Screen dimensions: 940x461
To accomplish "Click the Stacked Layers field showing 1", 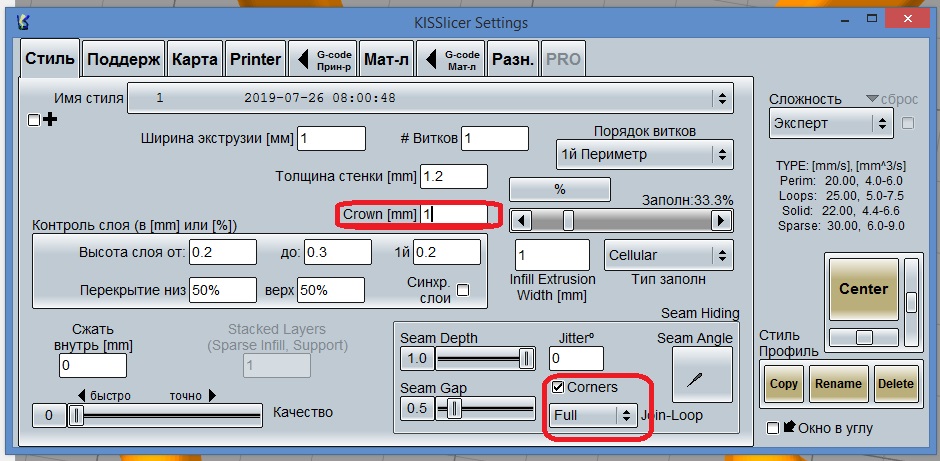I will tap(276, 366).
